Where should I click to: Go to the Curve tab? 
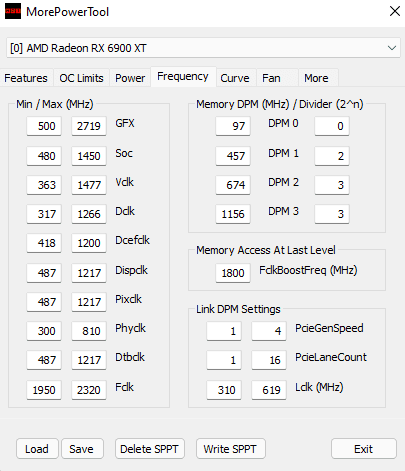point(235,78)
